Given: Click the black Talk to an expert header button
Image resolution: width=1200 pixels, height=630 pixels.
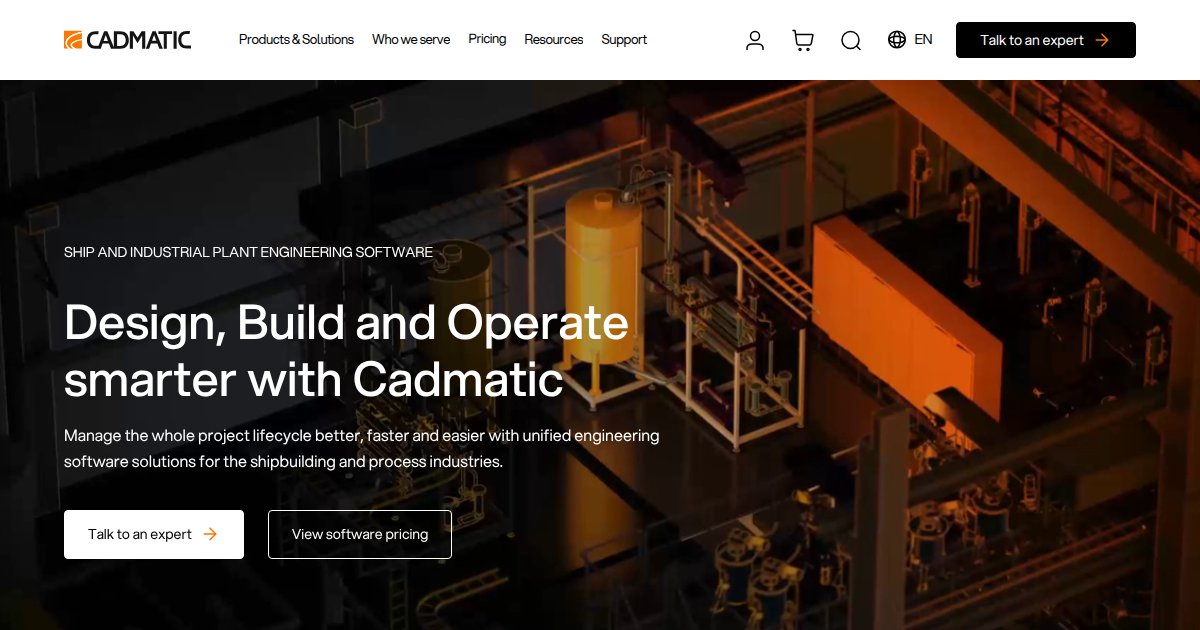Looking at the screenshot, I should [1046, 40].
